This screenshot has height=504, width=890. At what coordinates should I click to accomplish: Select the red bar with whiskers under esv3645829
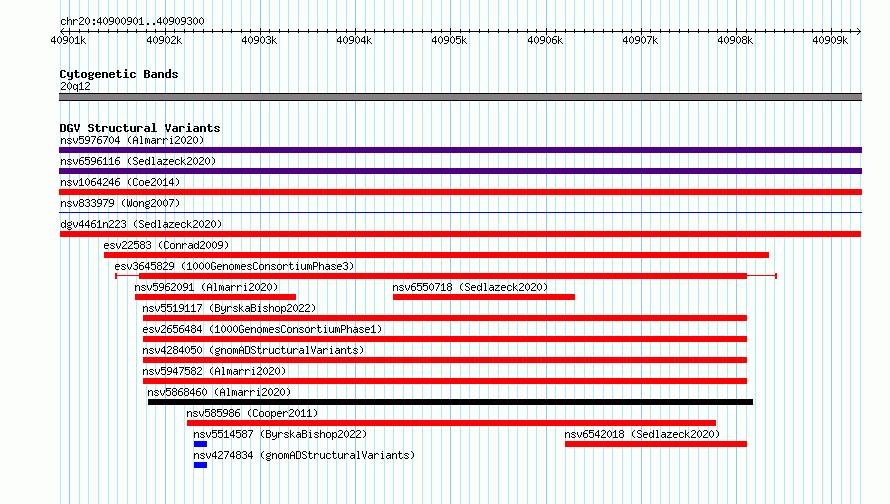pos(446,276)
